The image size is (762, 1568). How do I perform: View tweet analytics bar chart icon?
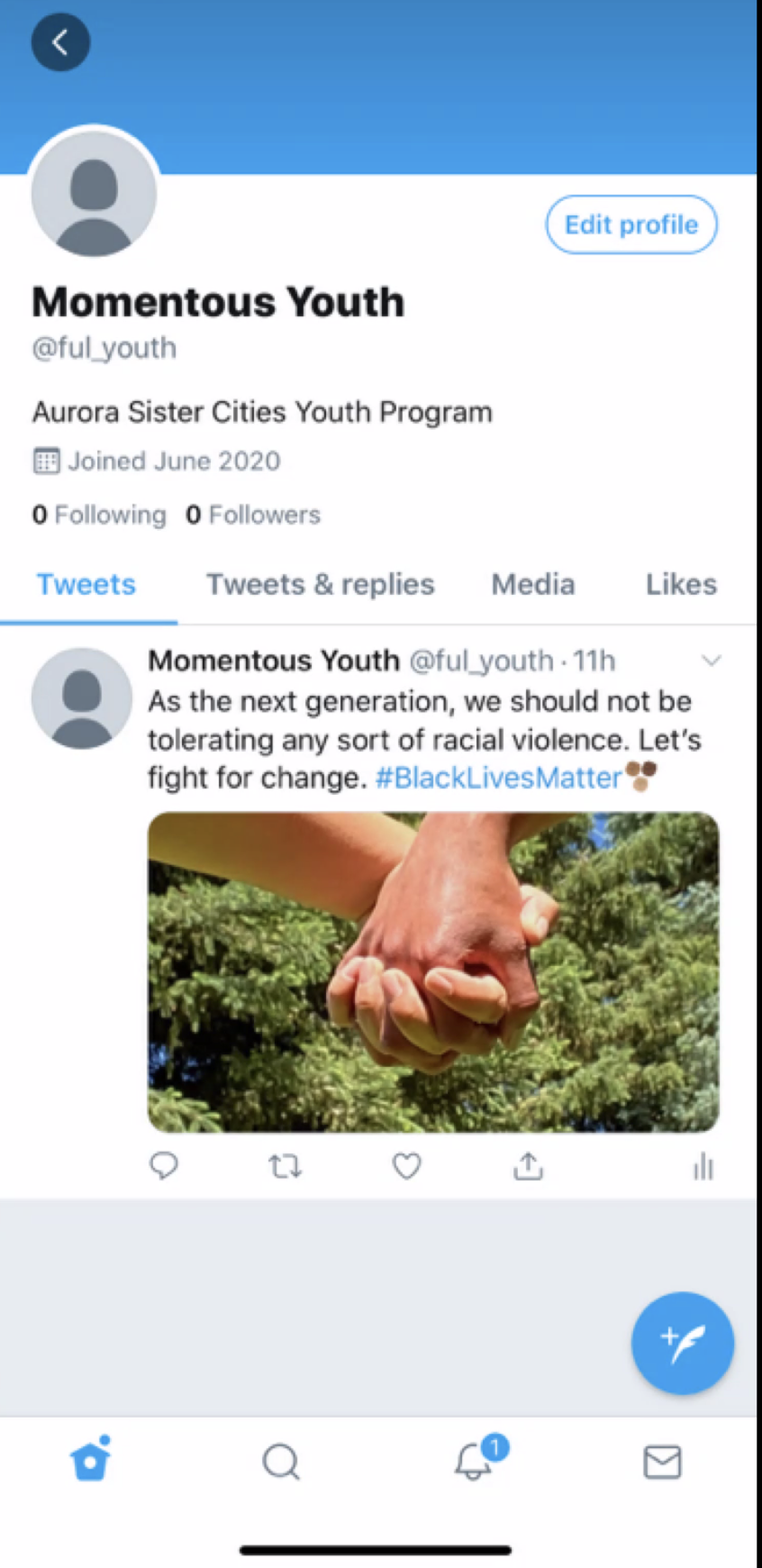pos(703,1167)
